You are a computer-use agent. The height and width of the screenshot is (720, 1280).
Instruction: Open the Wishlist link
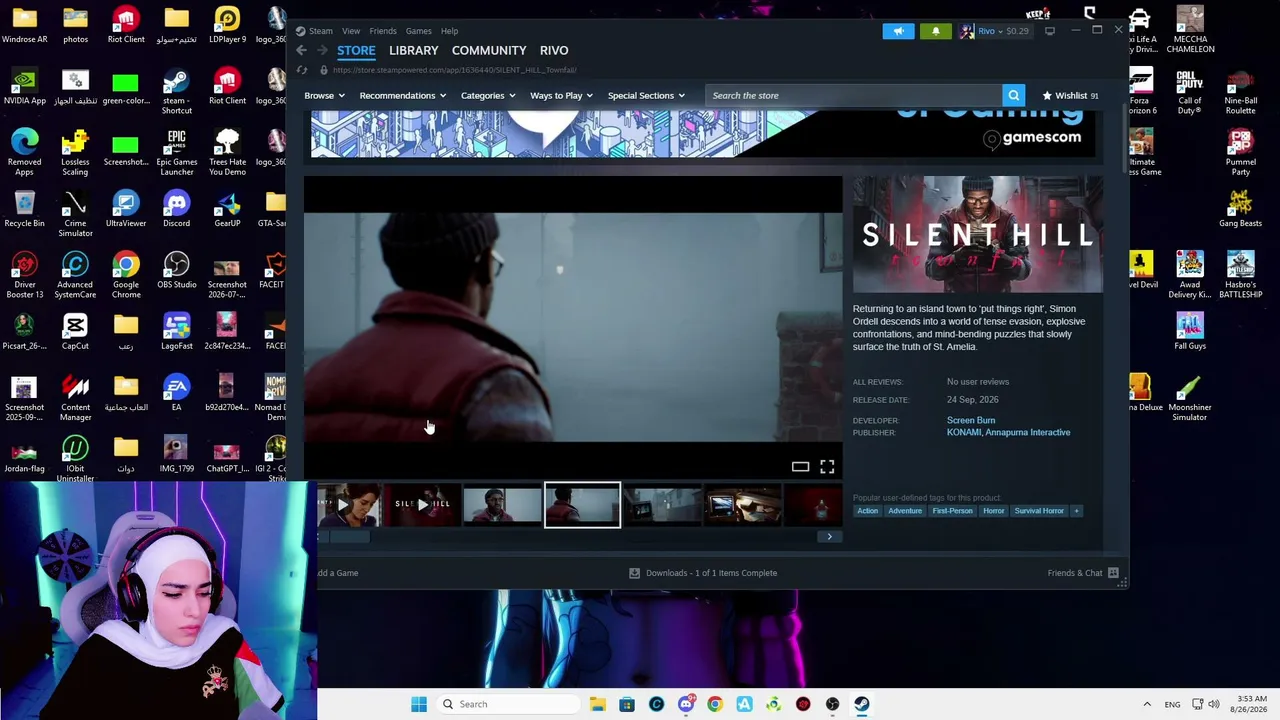tap(1070, 96)
